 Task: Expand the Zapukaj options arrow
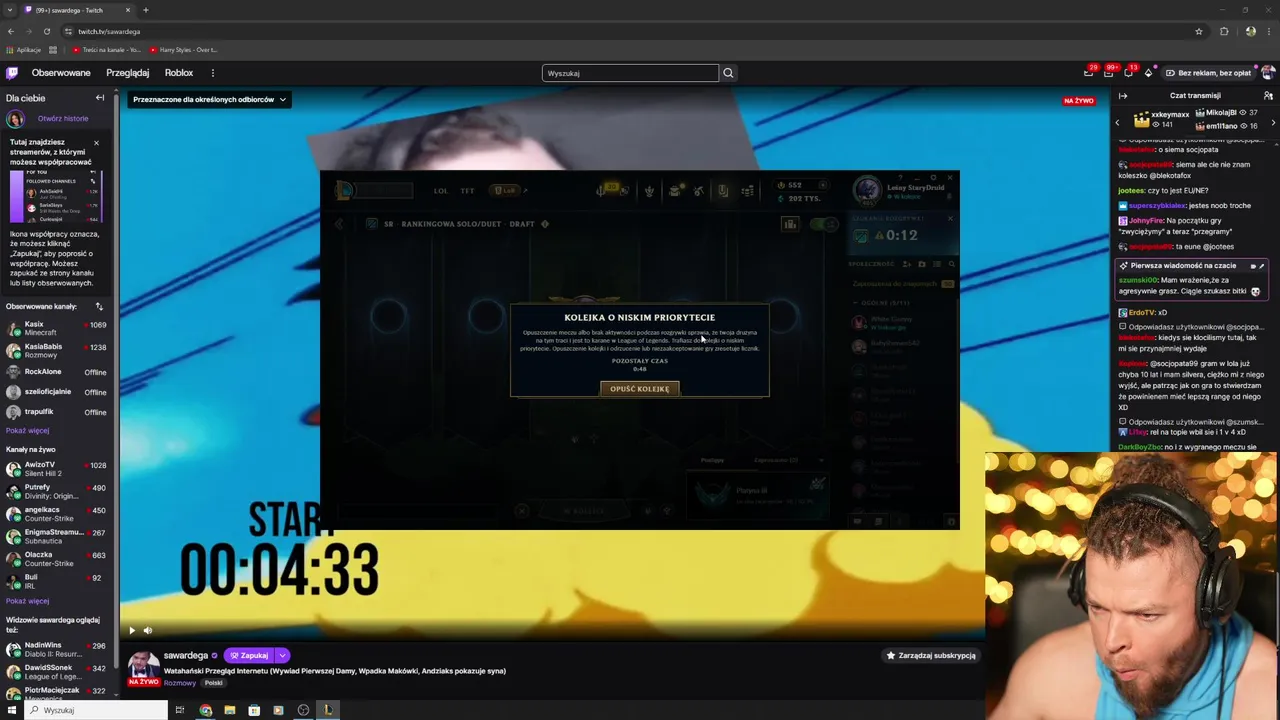click(x=283, y=655)
